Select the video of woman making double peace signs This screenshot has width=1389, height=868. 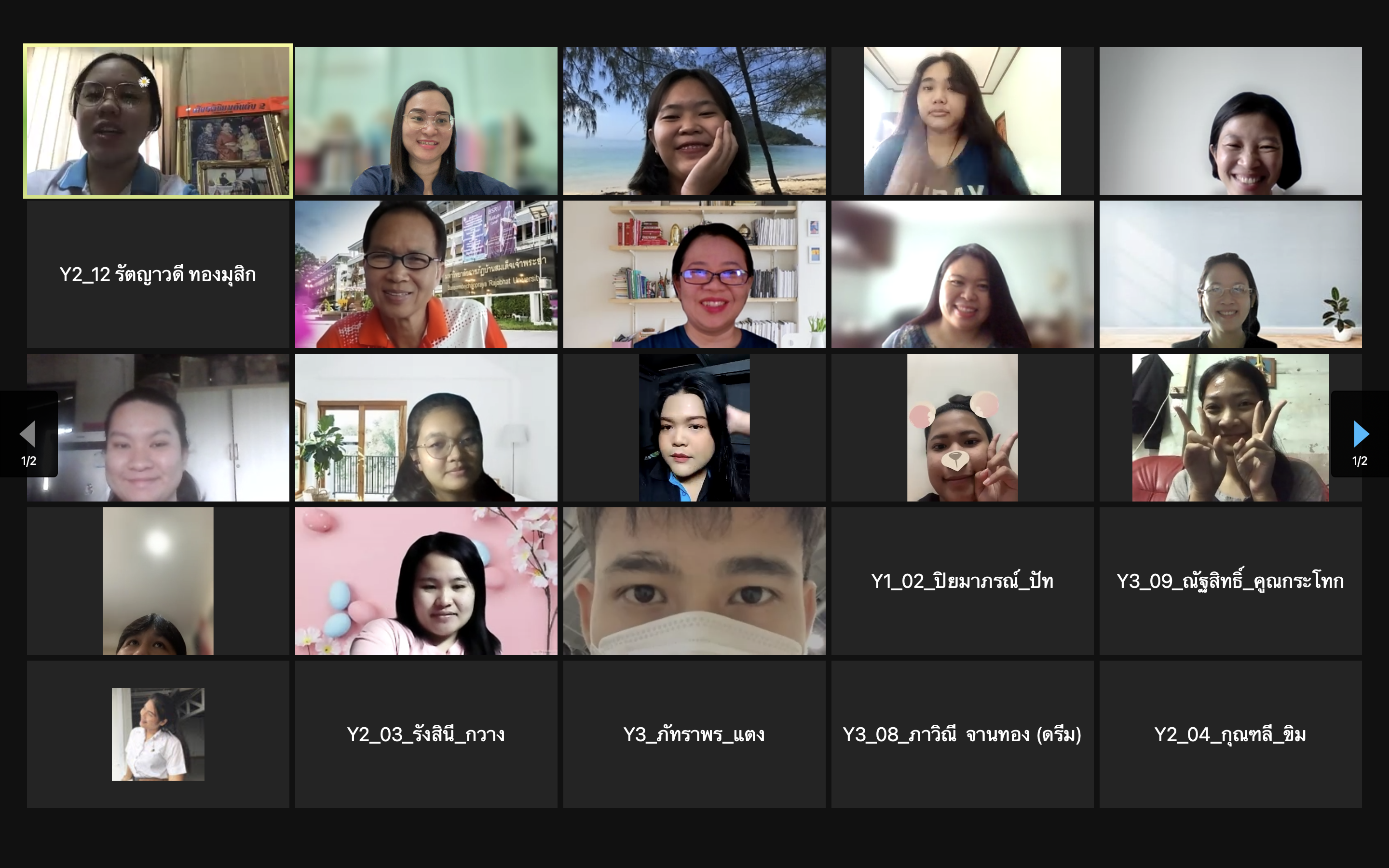click(1231, 428)
